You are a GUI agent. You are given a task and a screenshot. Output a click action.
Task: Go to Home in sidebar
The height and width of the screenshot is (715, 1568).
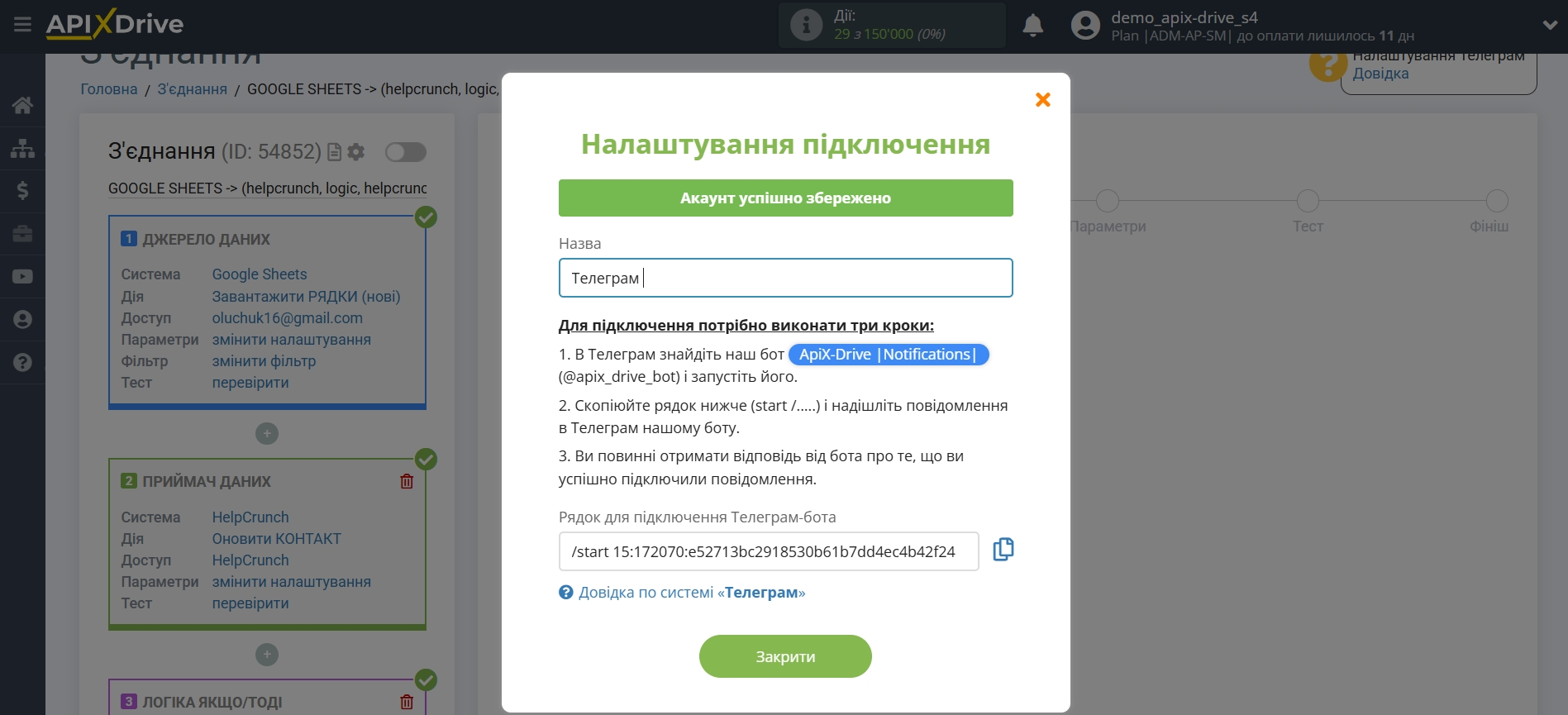(x=22, y=105)
